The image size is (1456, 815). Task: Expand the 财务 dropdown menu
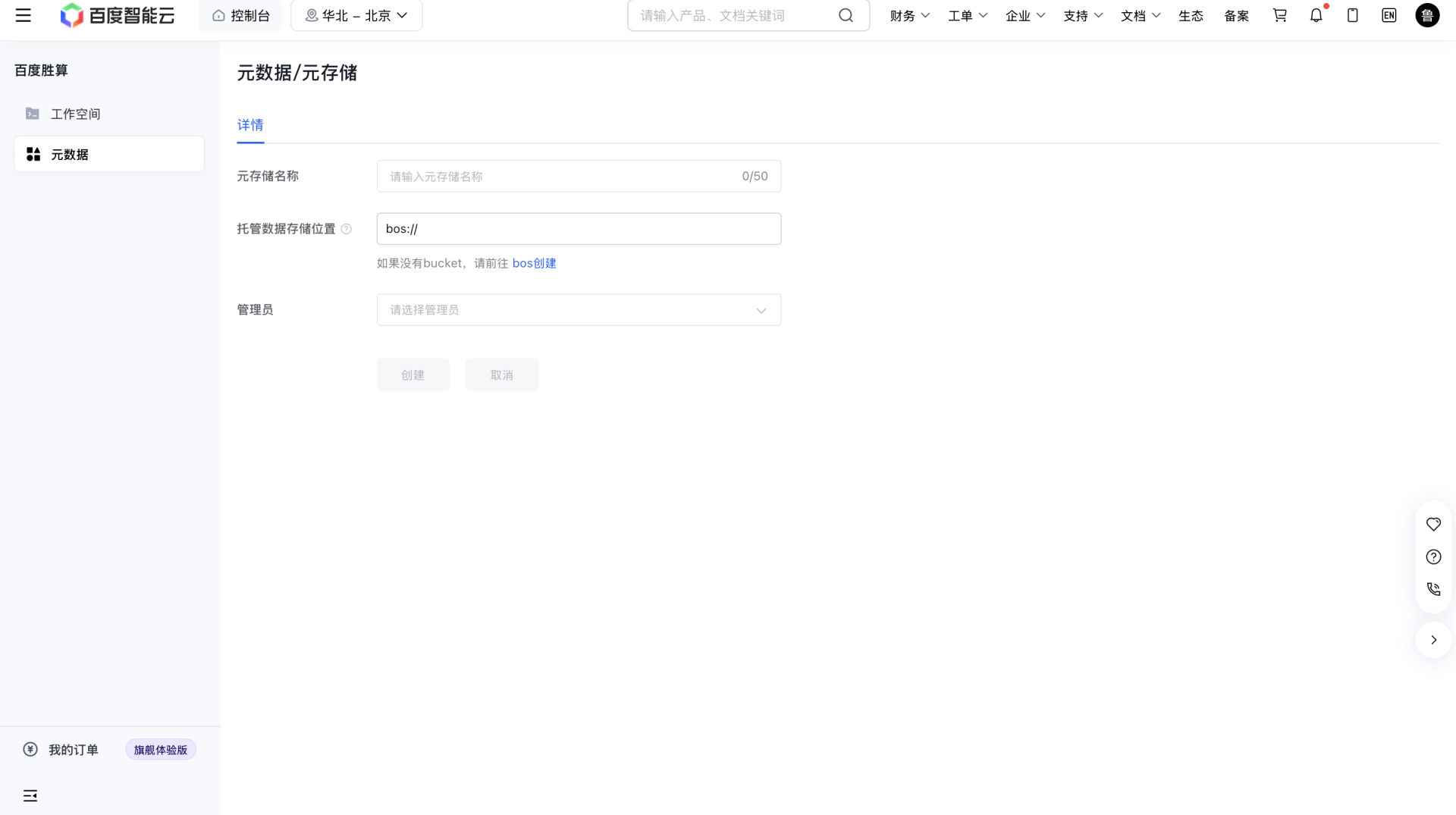coord(909,15)
